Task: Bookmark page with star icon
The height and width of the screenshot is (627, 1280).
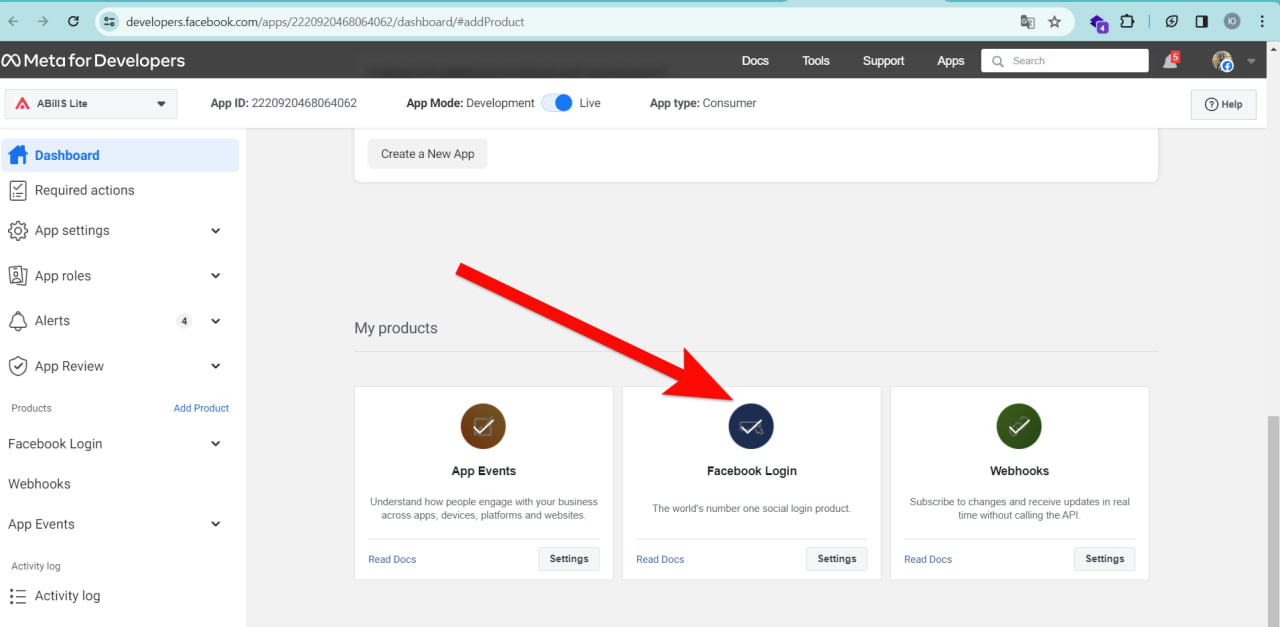Action: tap(1054, 21)
